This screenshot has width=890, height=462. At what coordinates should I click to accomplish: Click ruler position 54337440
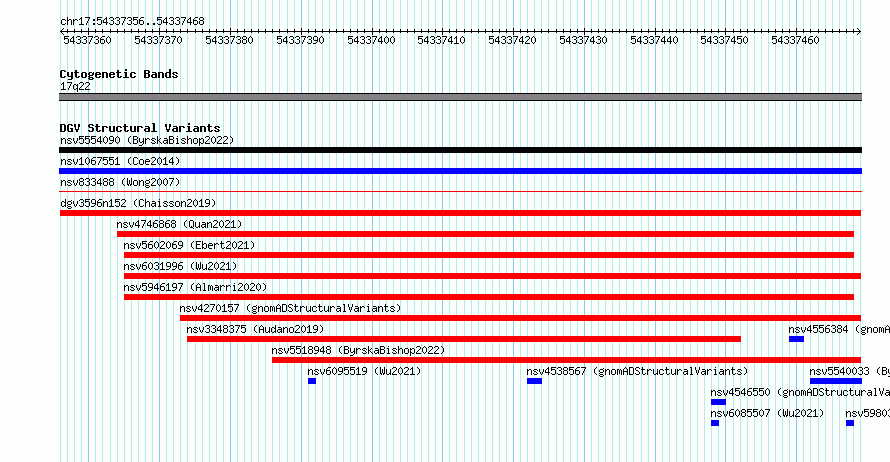[x=654, y=40]
